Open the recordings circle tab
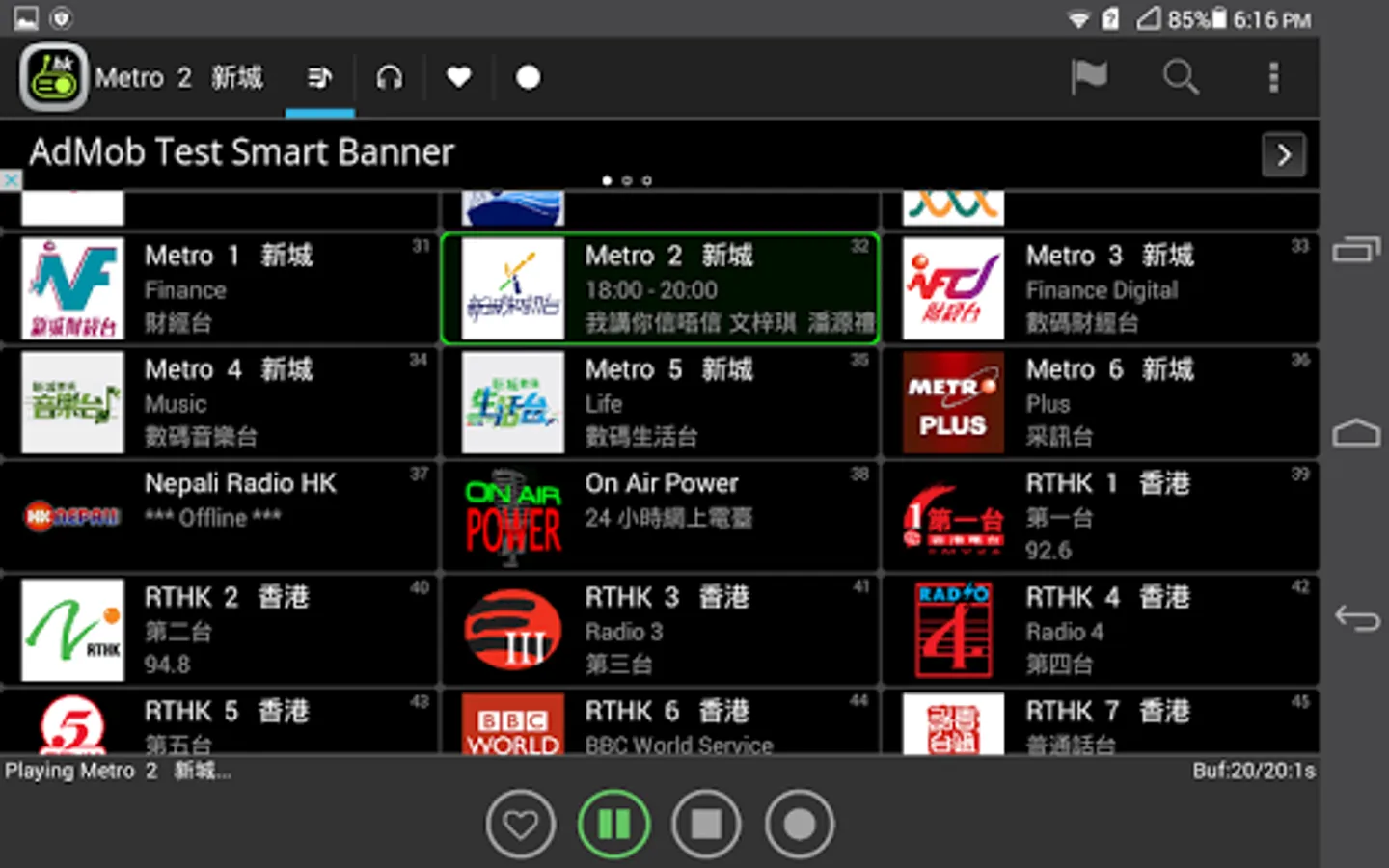 (x=528, y=77)
